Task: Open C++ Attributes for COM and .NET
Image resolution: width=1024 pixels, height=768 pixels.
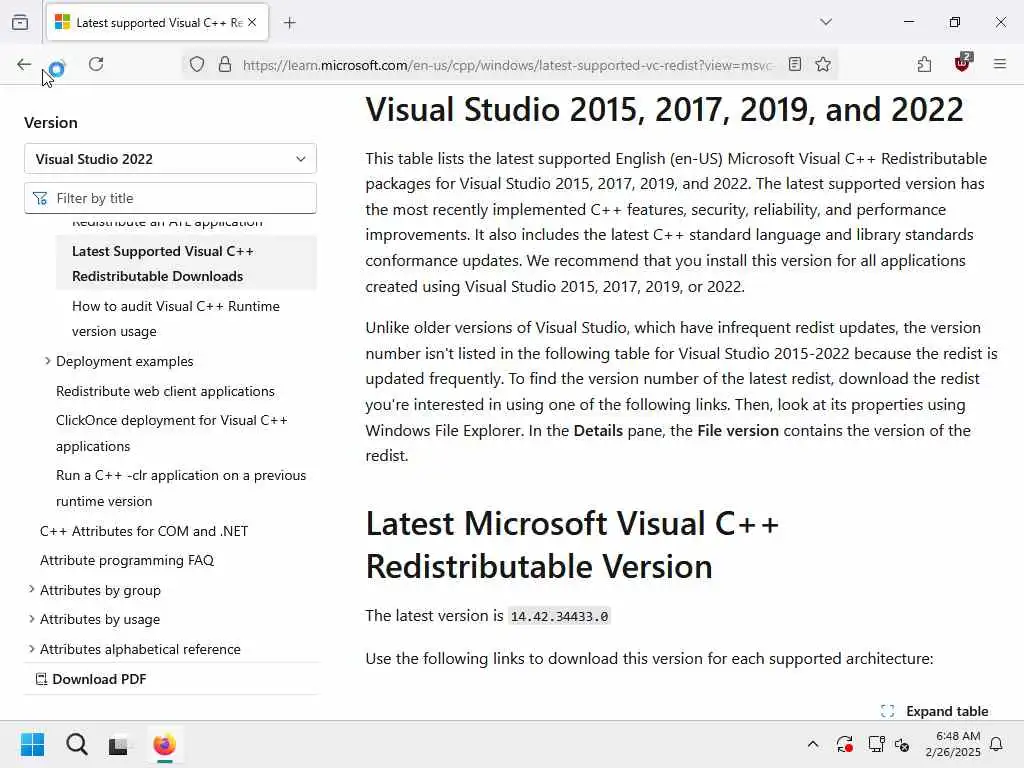Action: coord(144,531)
